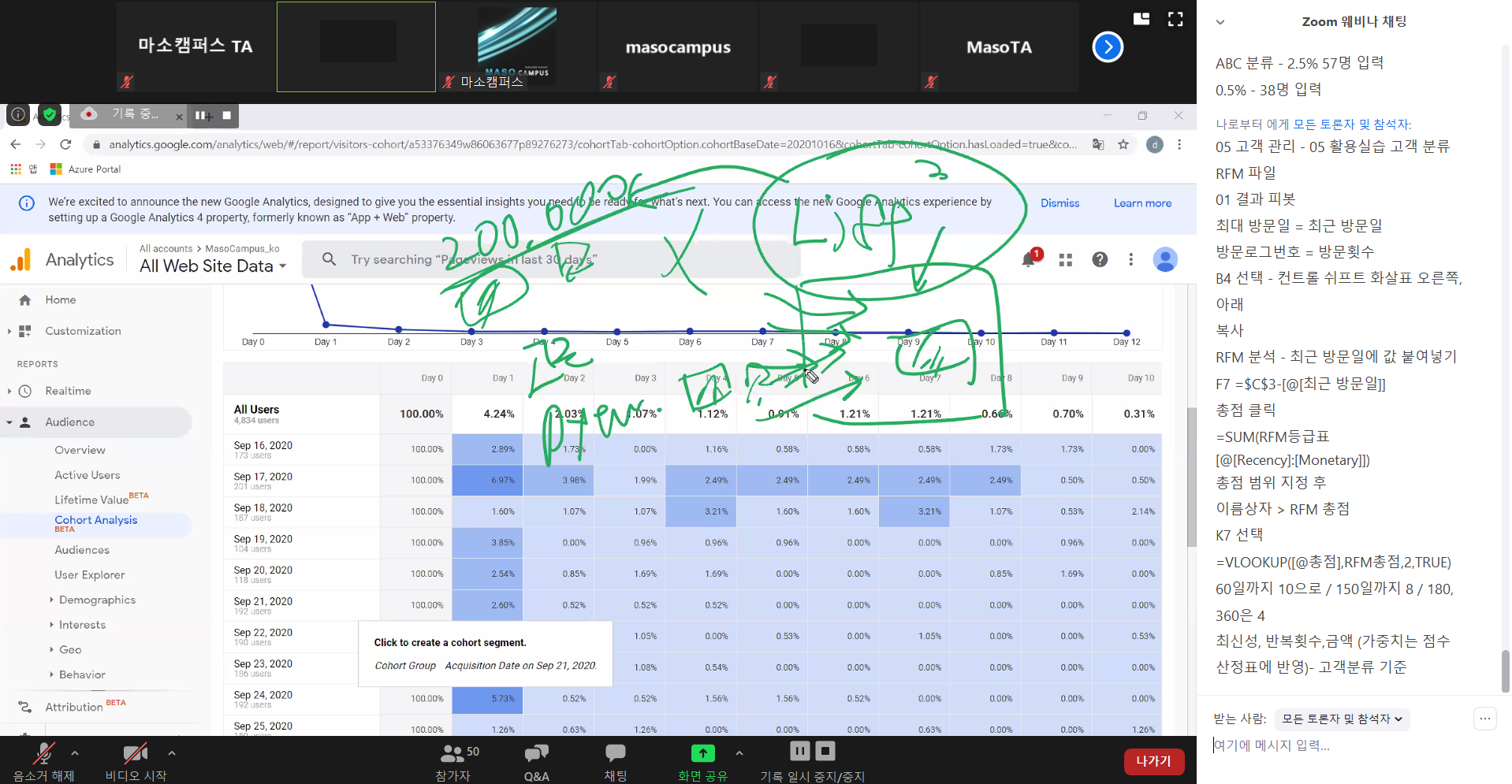This screenshot has height=784, width=1512.
Task: Open Lifetime Value report in Audience menu
Action: point(91,500)
